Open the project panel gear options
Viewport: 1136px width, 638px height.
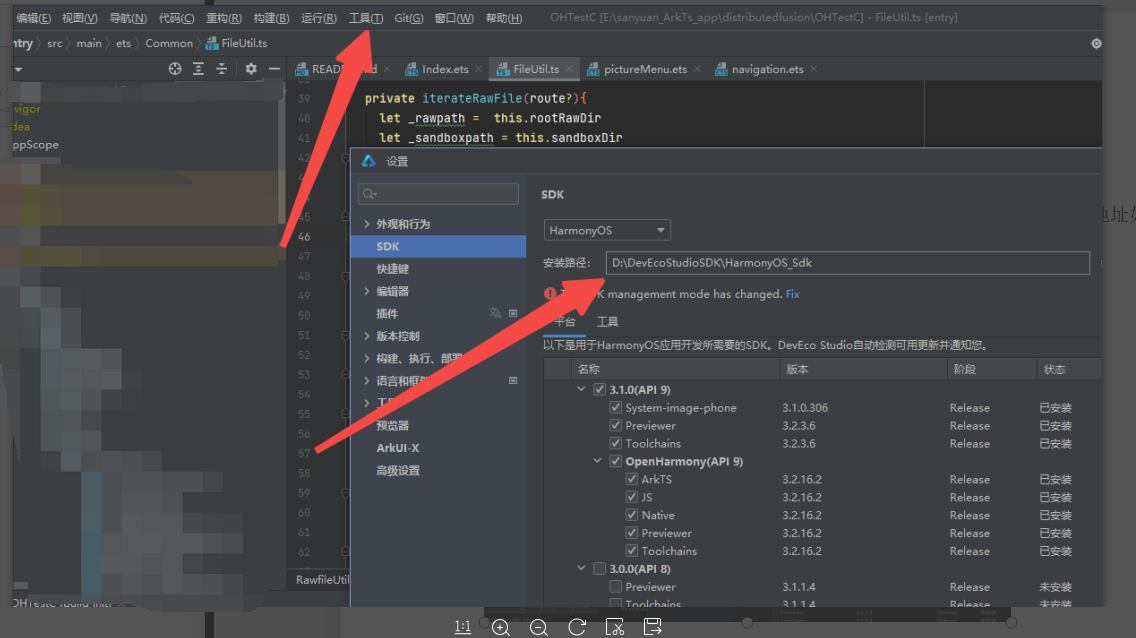click(x=251, y=69)
